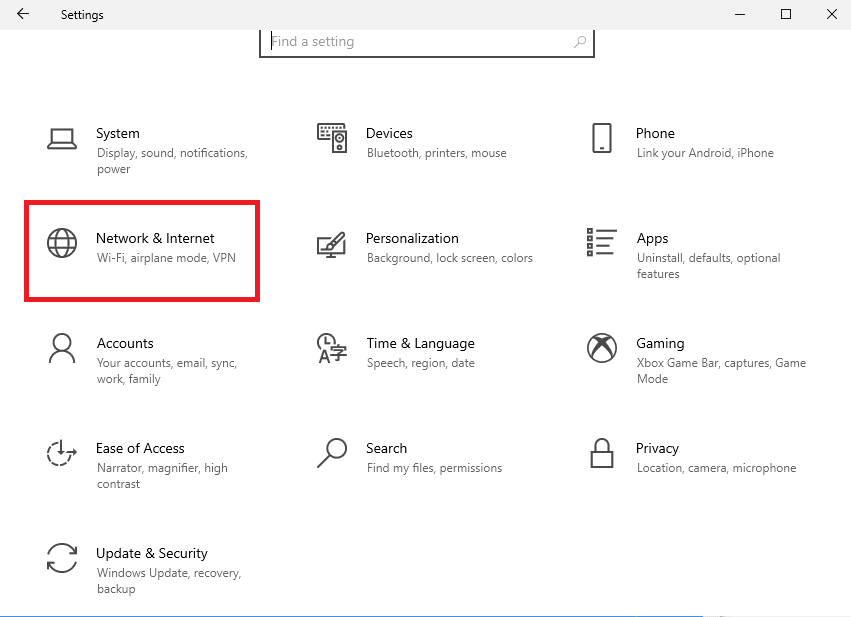Click 'Speech, region, date' text

(x=421, y=363)
